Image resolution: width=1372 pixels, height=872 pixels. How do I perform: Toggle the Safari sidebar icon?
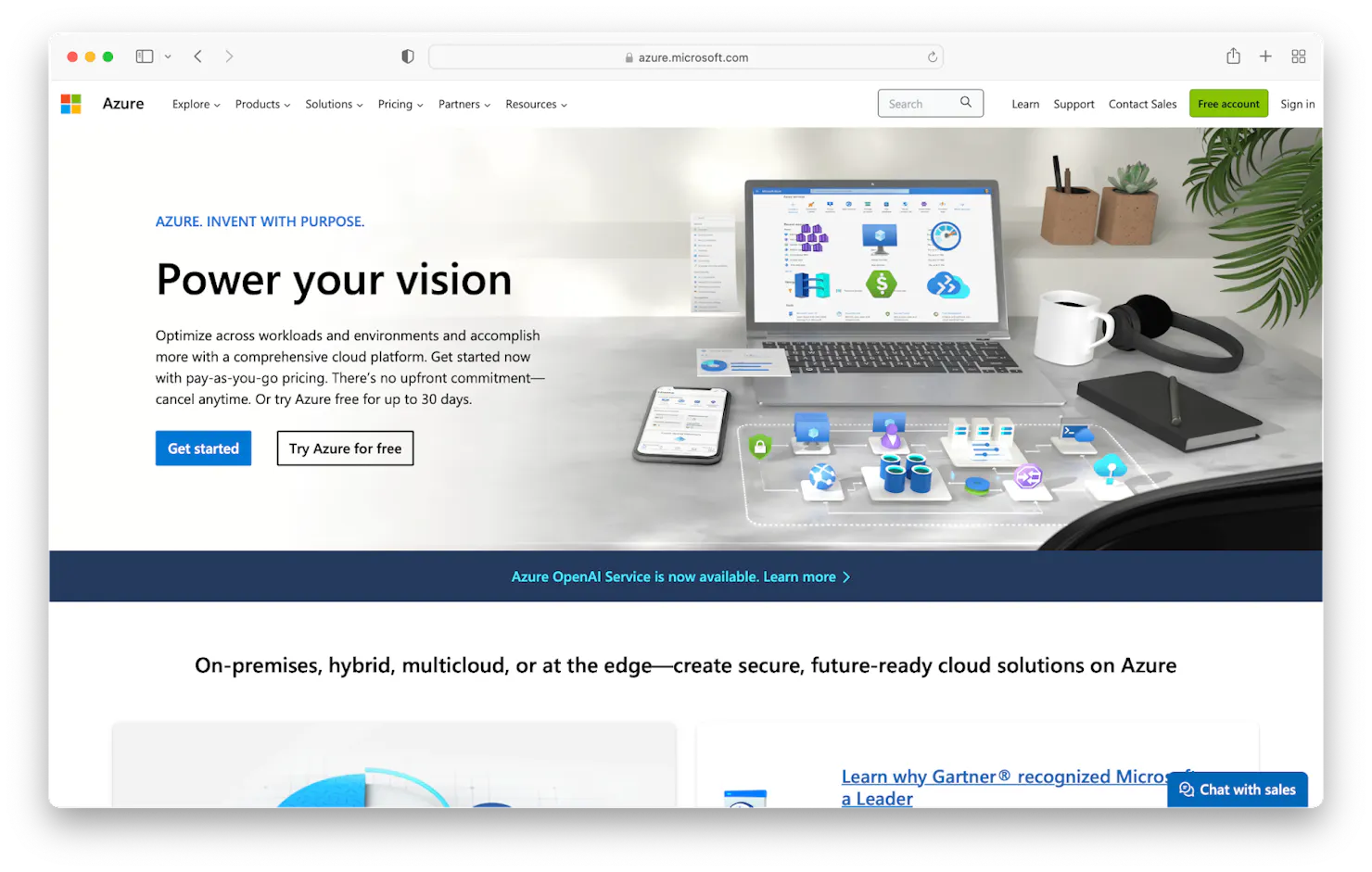point(145,57)
